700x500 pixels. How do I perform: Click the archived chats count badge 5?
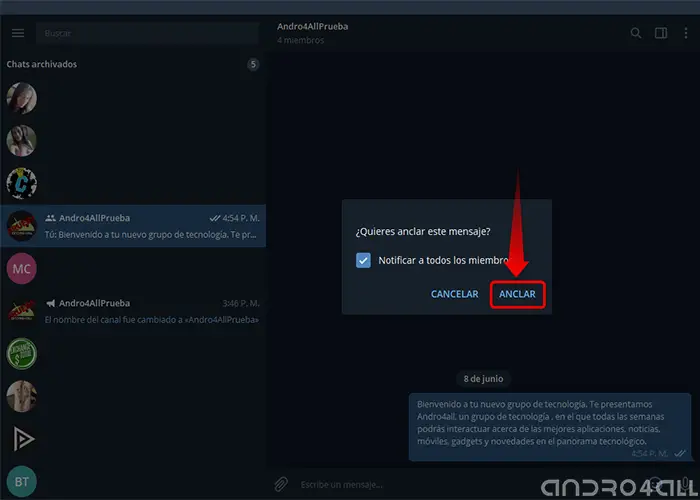253,64
